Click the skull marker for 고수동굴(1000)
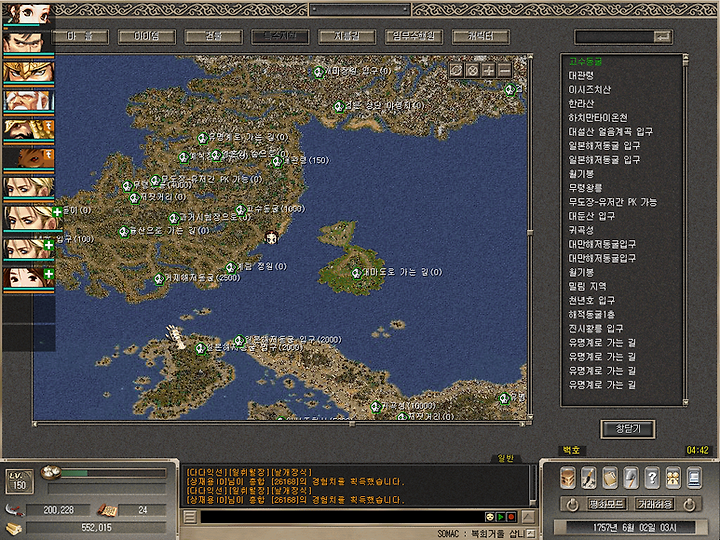The width and height of the screenshot is (720, 540). [240, 210]
